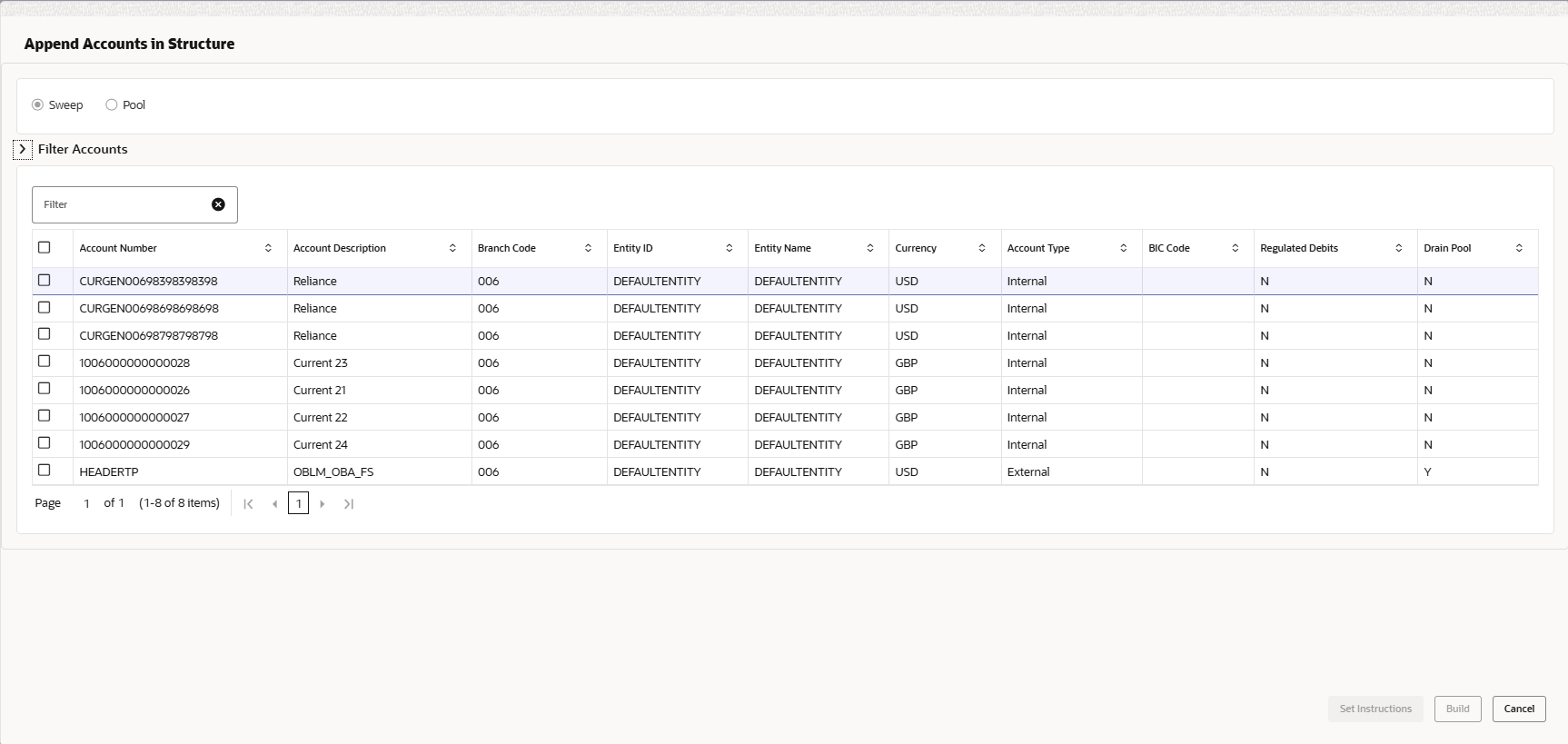This screenshot has height=744, width=1568.
Task: Click the Set Instructions button
Action: click(1375, 709)
